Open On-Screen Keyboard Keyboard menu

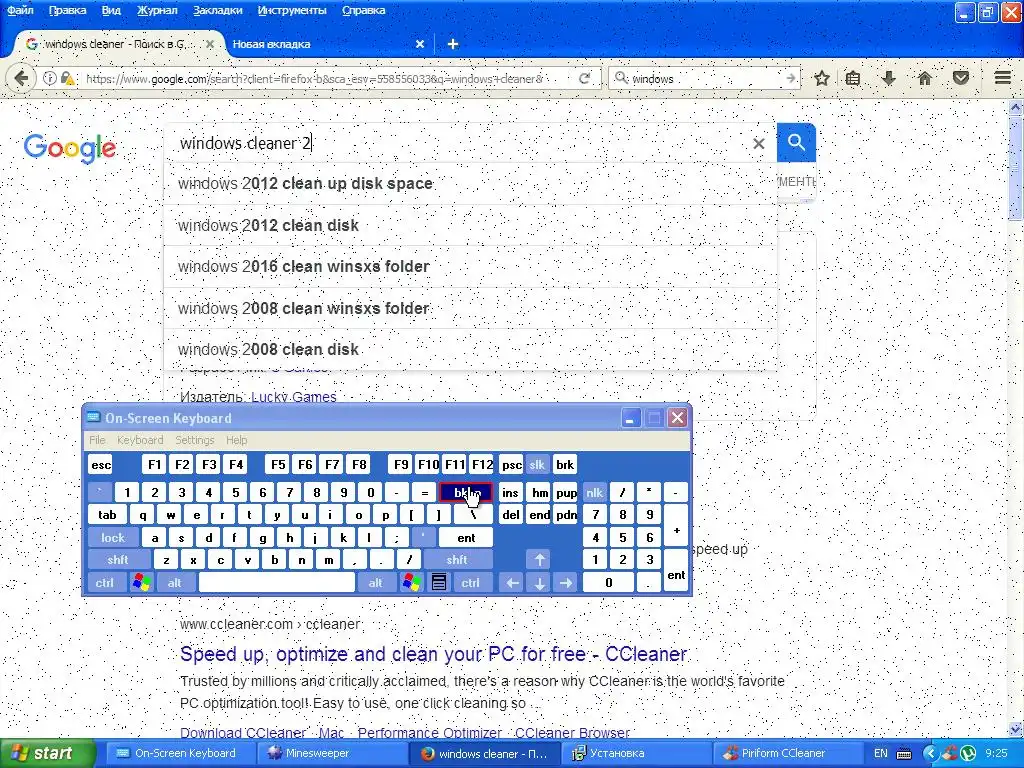140,440
